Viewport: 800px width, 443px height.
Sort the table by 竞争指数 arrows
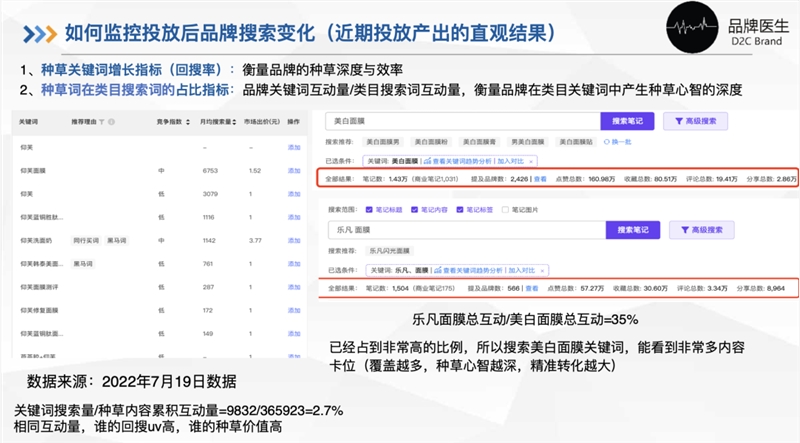coord(188,122)
